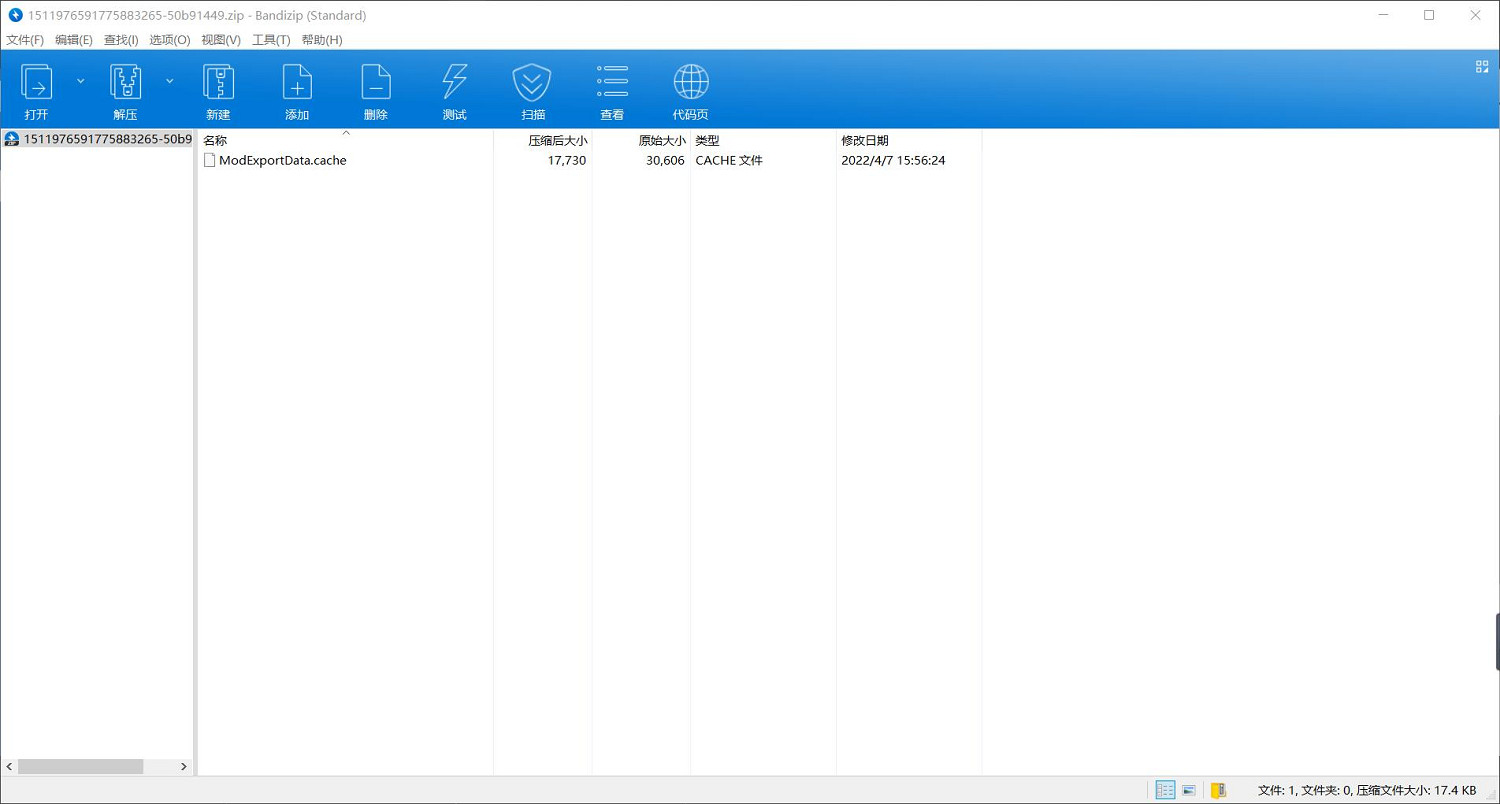Image resolution: width=1500 pixels, height=804 pixels.
Task: Sort by 名称 column header
Action: click(216, 141)
